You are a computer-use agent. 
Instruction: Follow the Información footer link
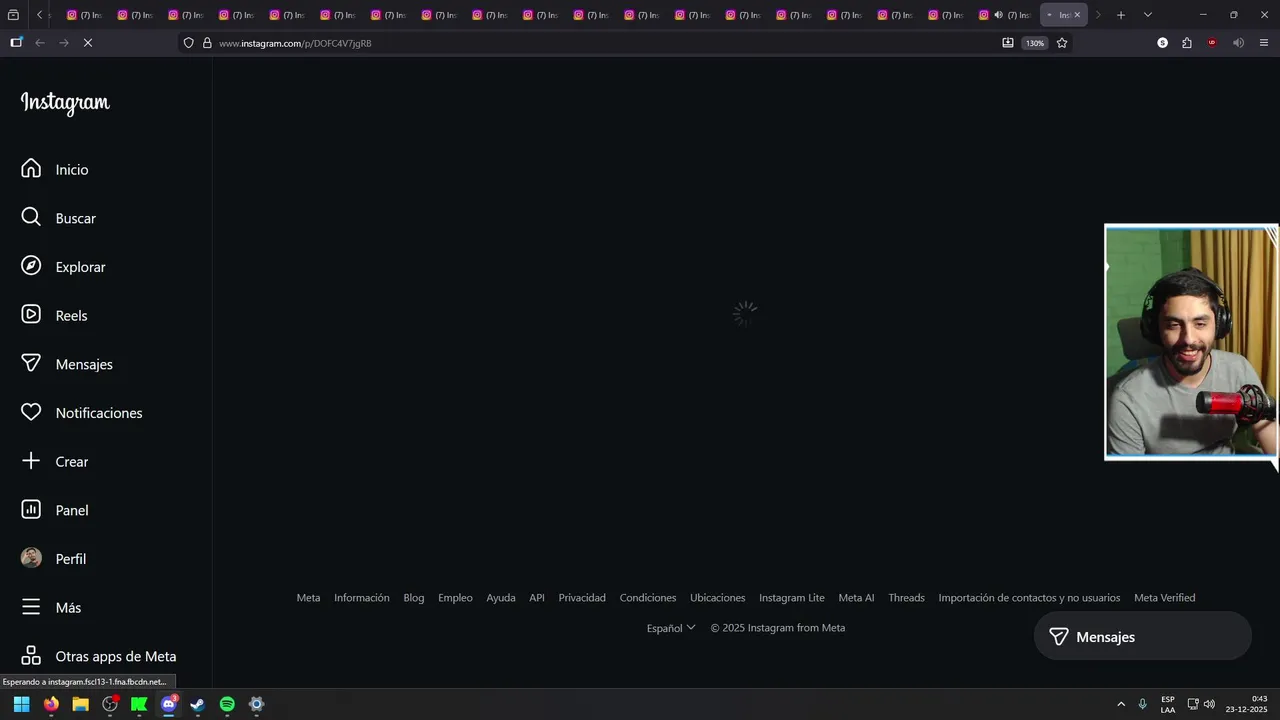[362, 598]
